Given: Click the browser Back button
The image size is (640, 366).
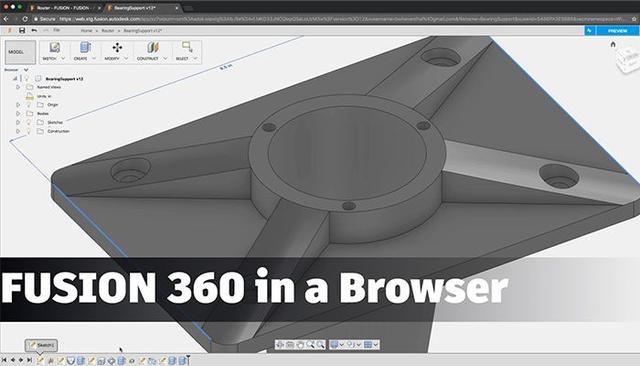Looking at the screenshot, I should pos(6,19).
